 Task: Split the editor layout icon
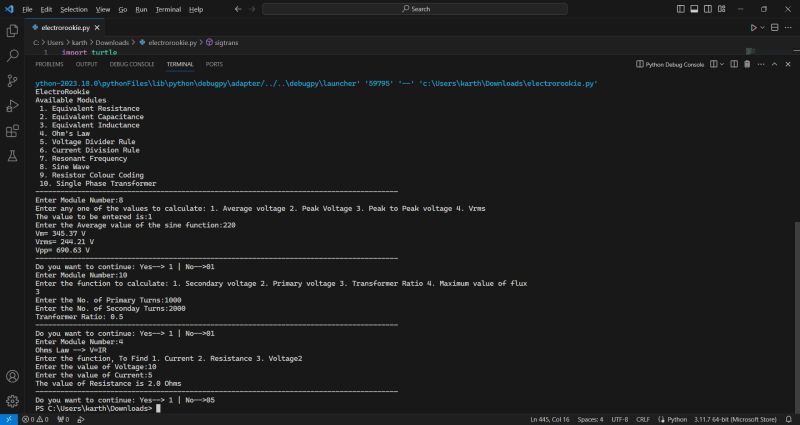[x=774, y=28]
